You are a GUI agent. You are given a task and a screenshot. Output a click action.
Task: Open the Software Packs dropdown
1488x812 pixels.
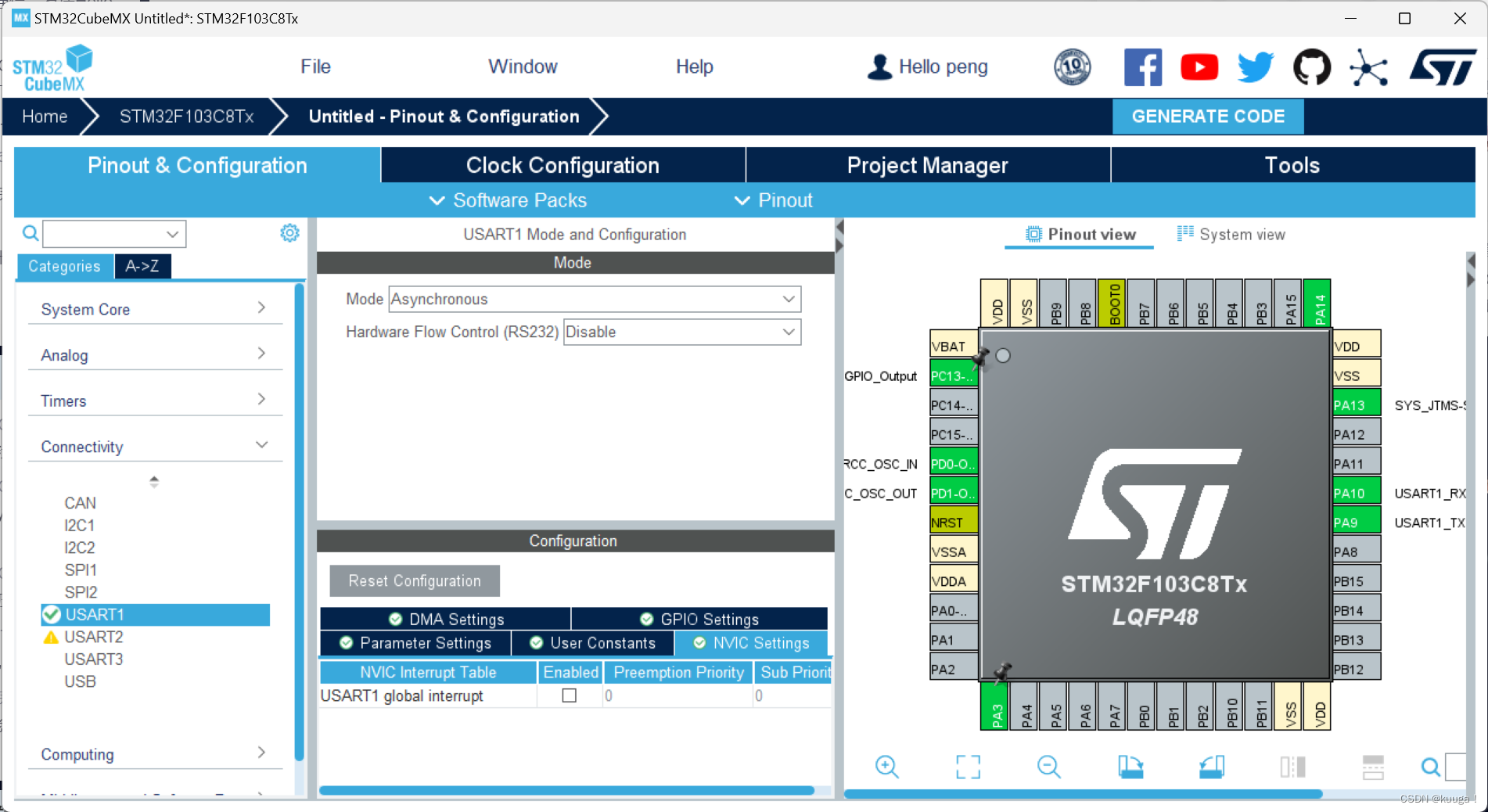click(508, 200)
